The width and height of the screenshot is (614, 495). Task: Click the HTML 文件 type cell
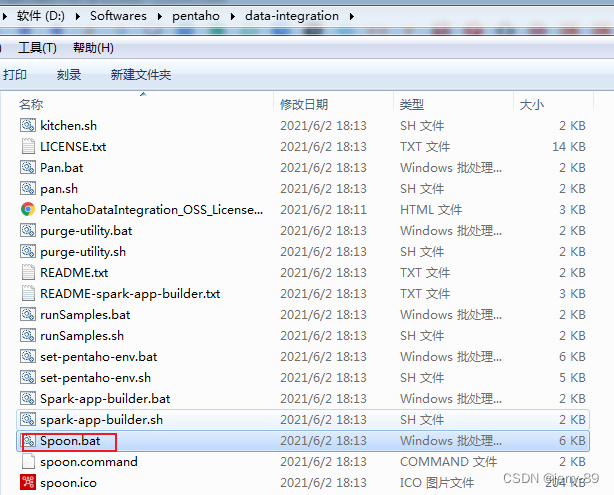pos(431,210)
